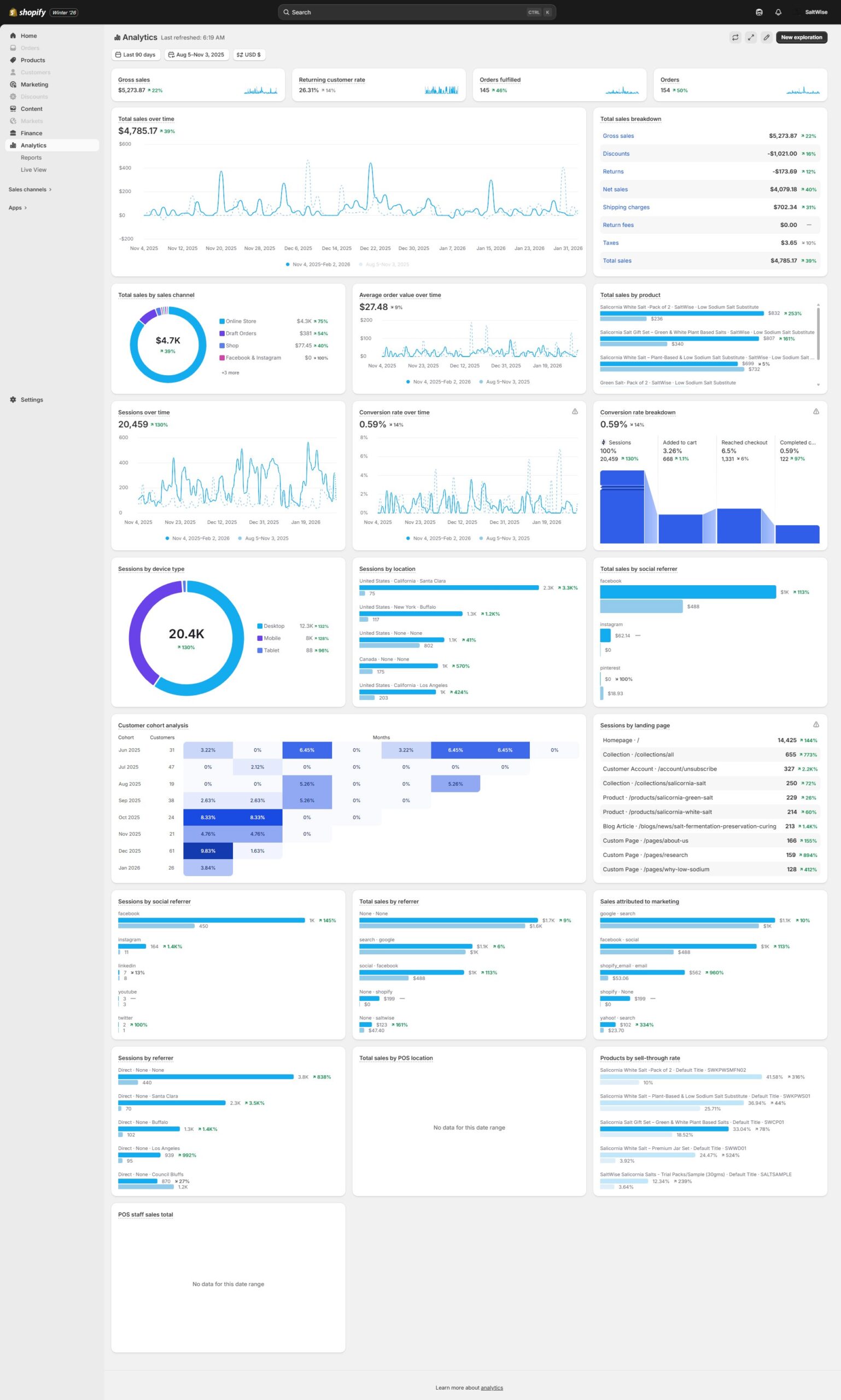Click warning icon on Sessions by landing page

click(815, 725)
